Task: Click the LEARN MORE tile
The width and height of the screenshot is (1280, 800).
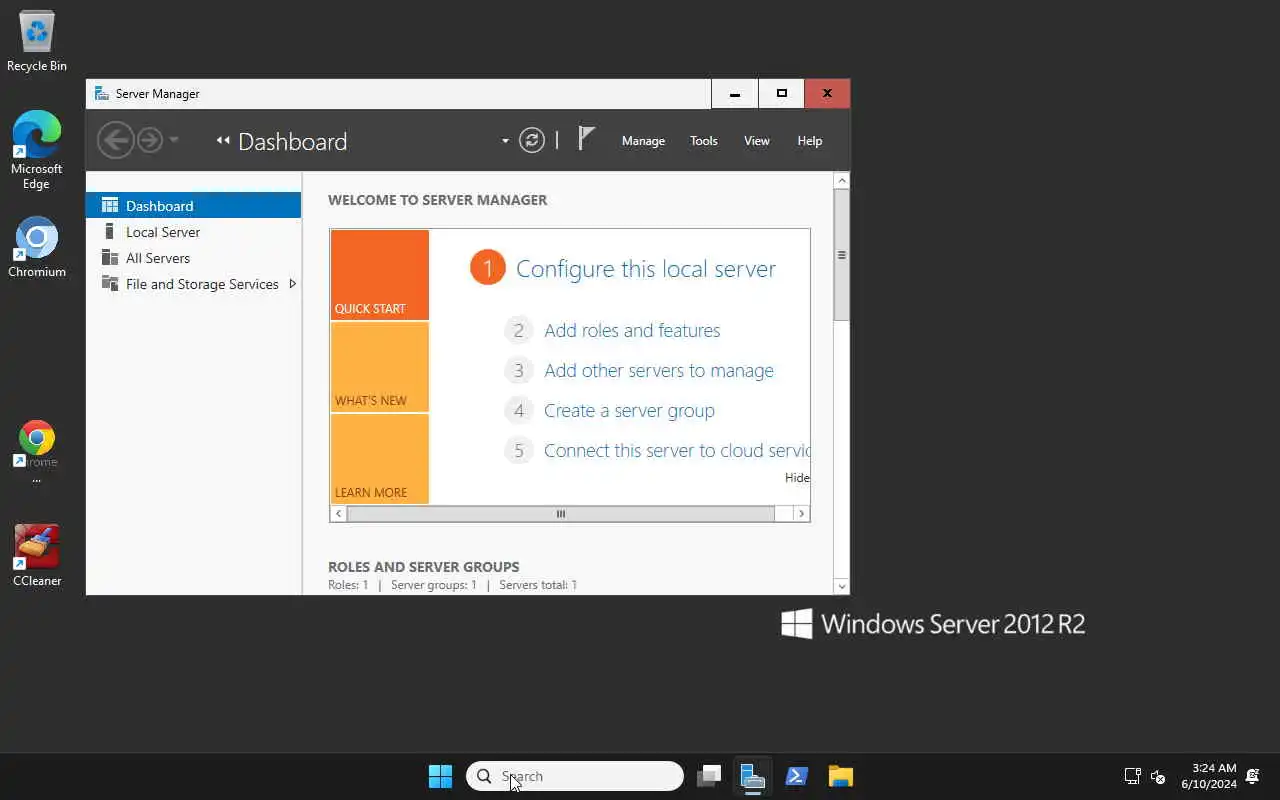Action: (x=380, y=459)
